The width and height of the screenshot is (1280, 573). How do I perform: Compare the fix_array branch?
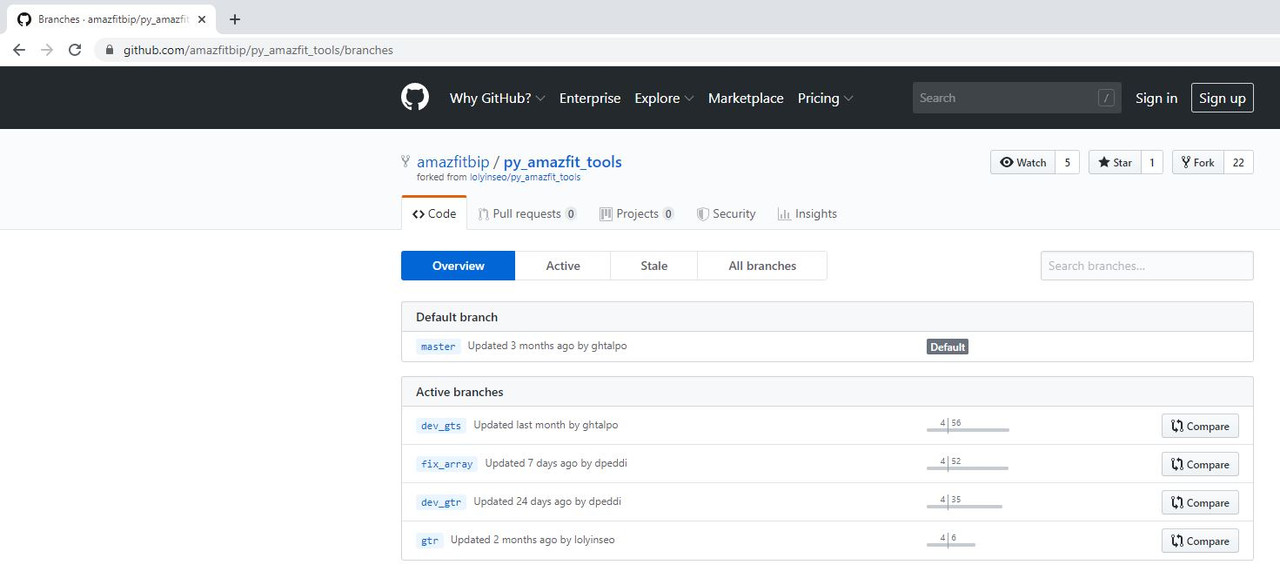pyautogui.click(x=1200, y=464)
